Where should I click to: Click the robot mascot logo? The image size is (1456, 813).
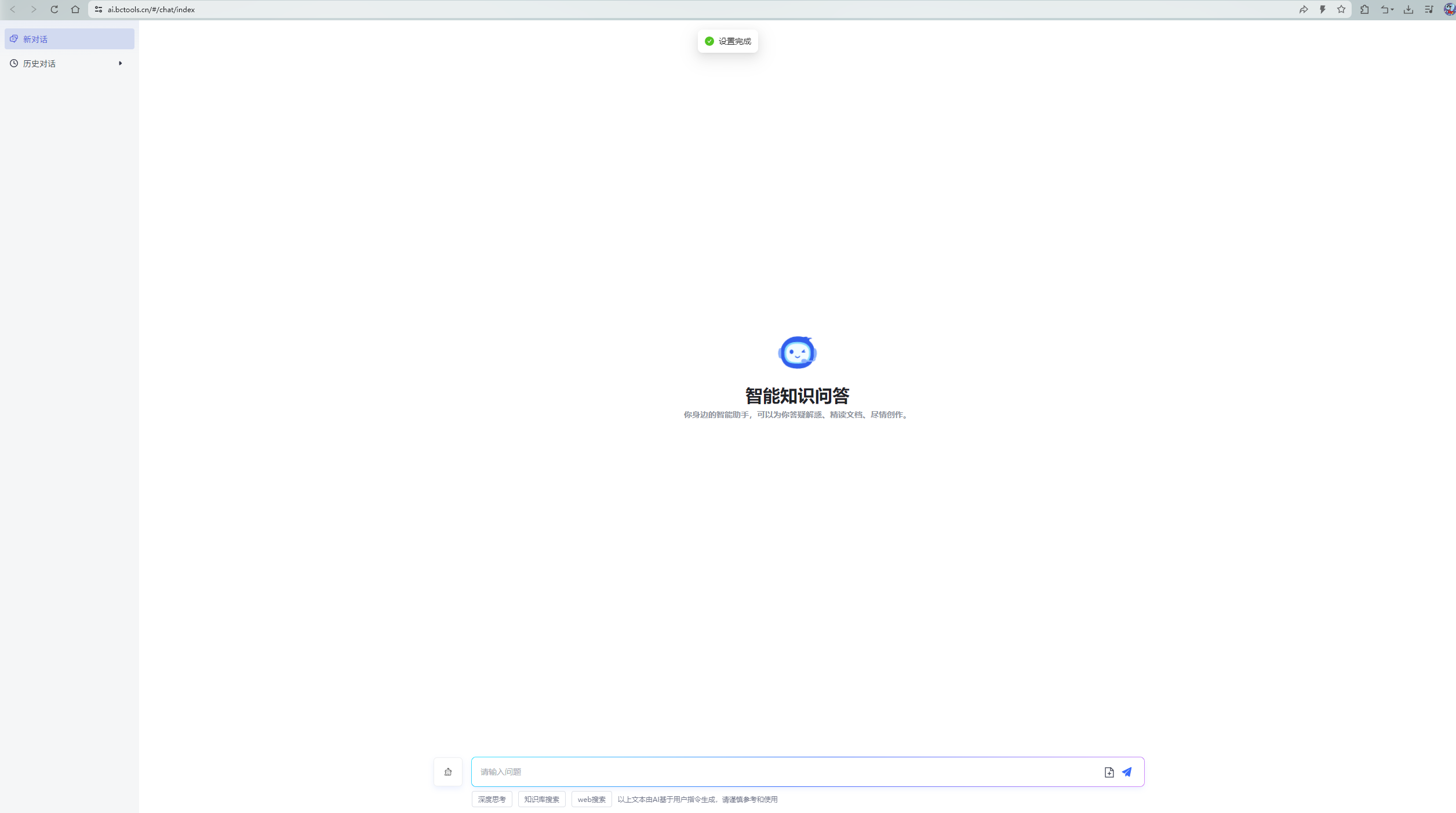pos(797,352)
